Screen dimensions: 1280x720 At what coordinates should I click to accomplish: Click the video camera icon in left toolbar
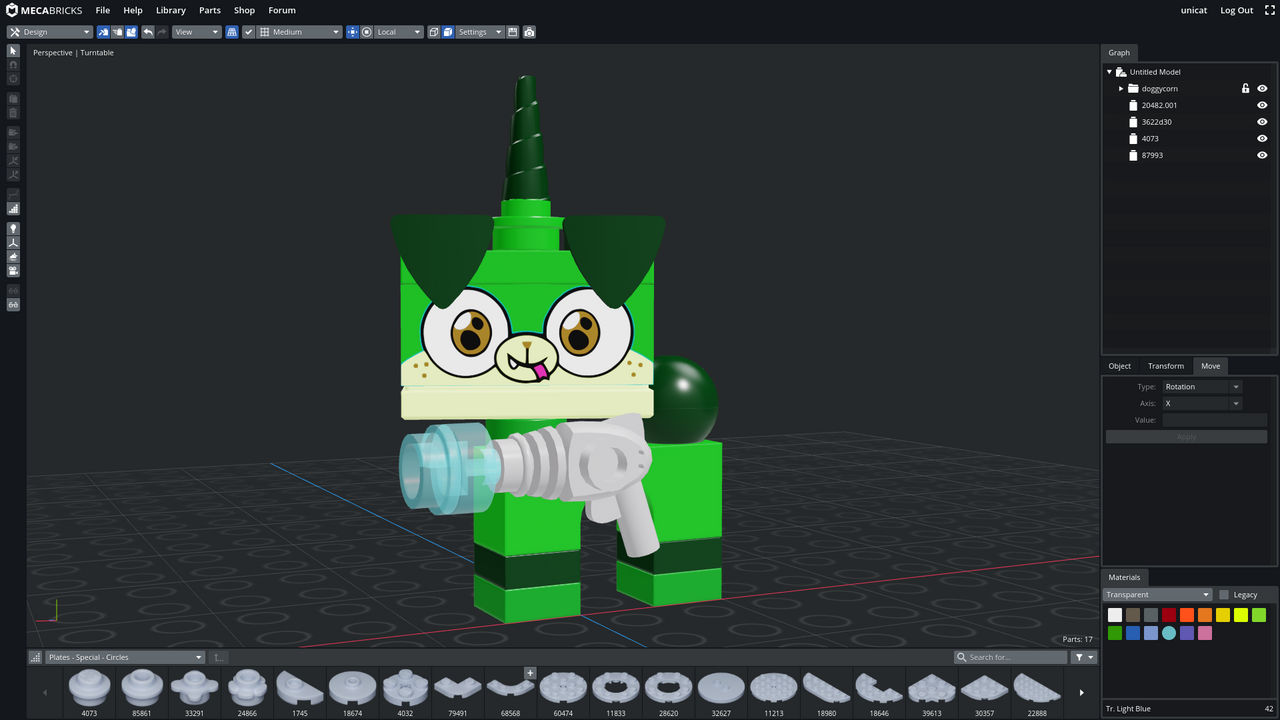pyautogui.click(x=13, y=271)
